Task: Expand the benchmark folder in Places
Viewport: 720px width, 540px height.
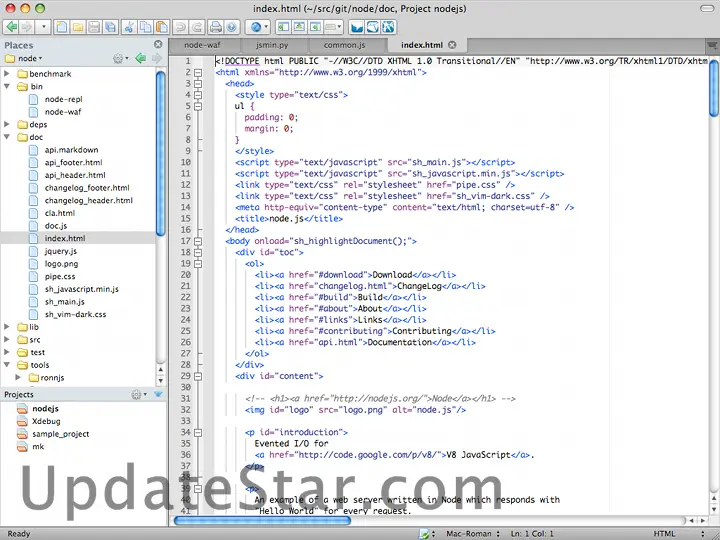Action: pos(8,74)
